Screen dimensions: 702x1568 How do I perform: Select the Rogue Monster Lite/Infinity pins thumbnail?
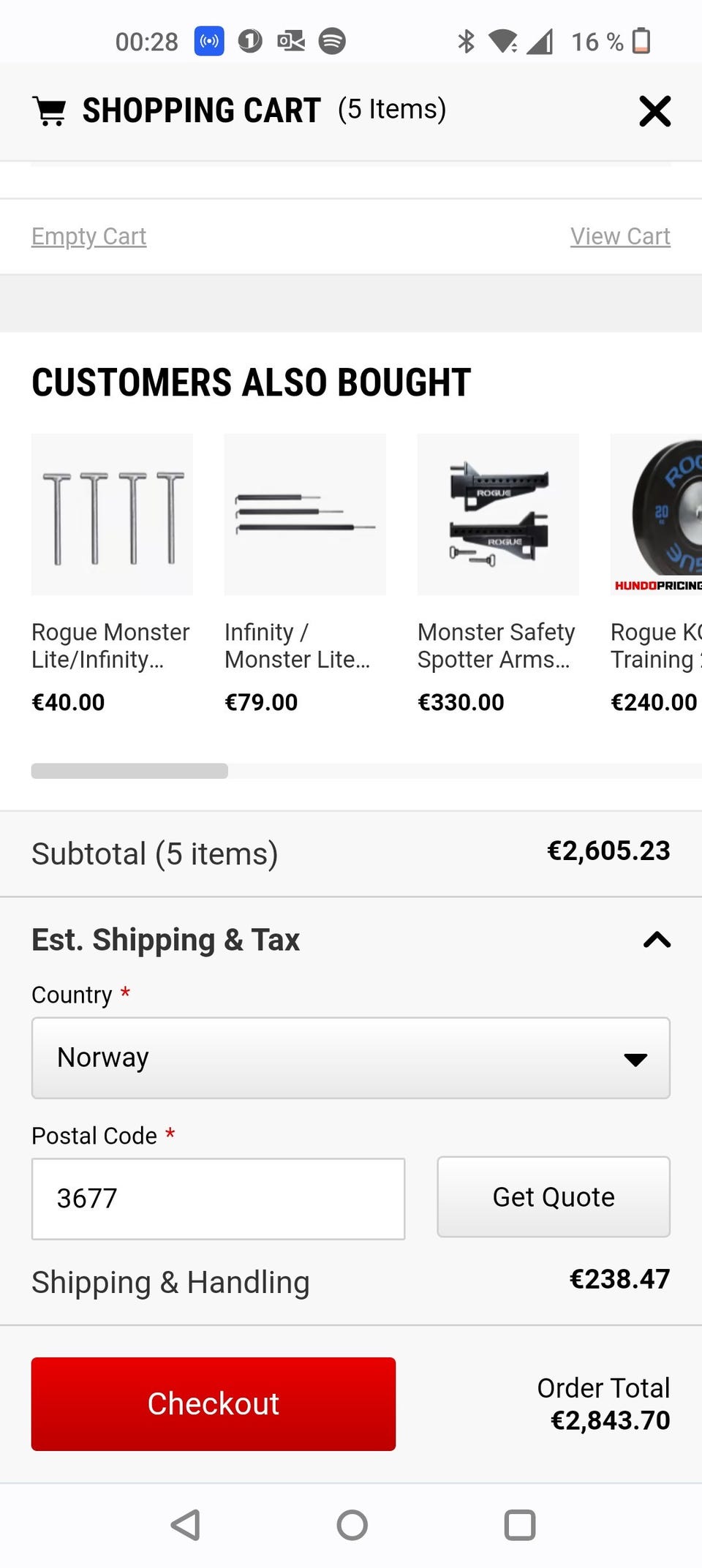click(x=112, y=514)
